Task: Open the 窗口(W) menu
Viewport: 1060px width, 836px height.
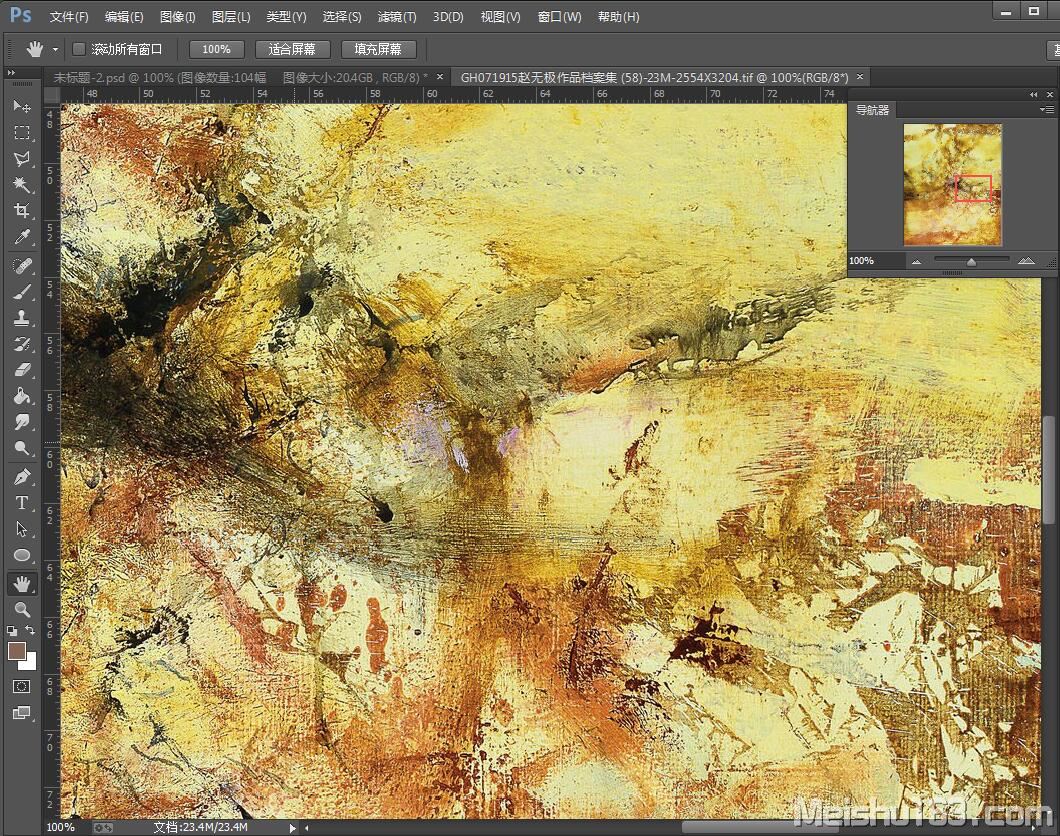Action: [559, 17]
